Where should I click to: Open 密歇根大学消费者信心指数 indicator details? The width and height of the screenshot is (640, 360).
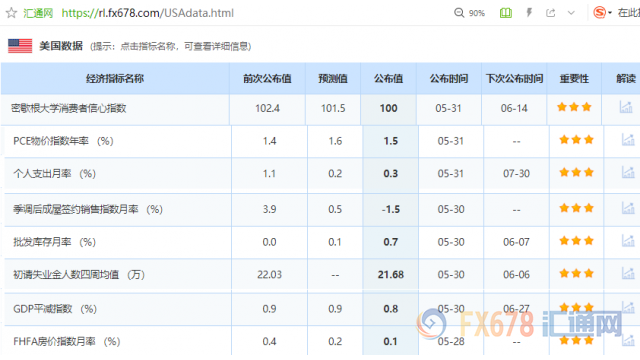tap(69, 108)
